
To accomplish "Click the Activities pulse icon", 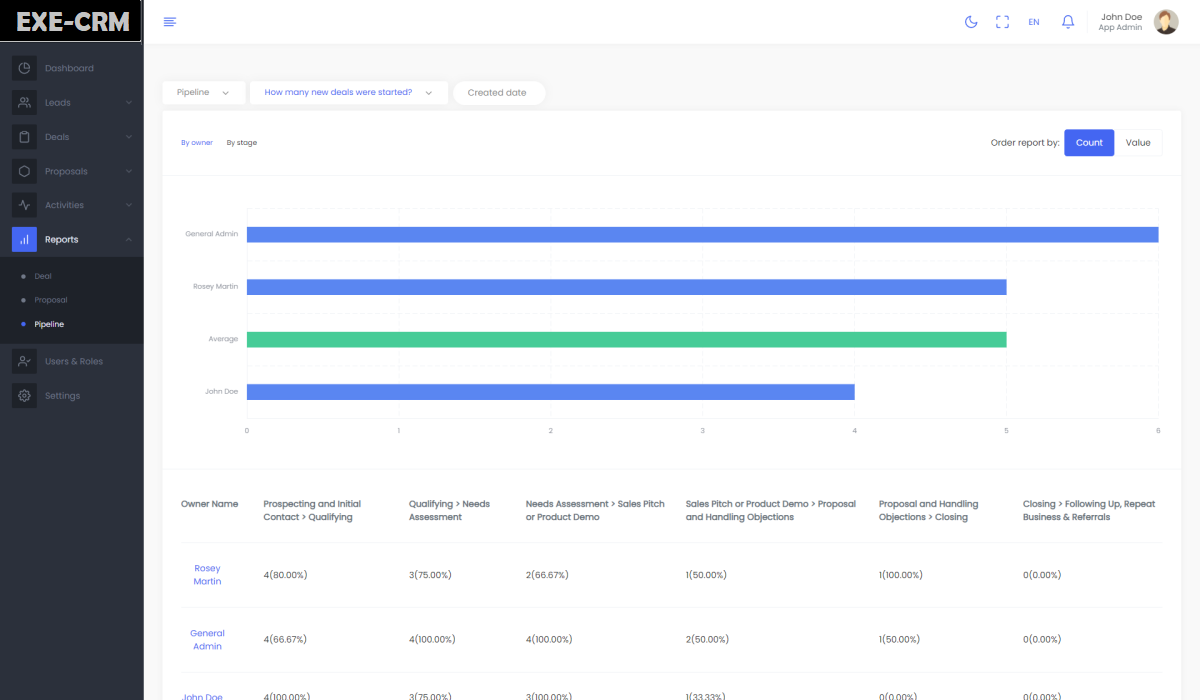I will point(25,205).
